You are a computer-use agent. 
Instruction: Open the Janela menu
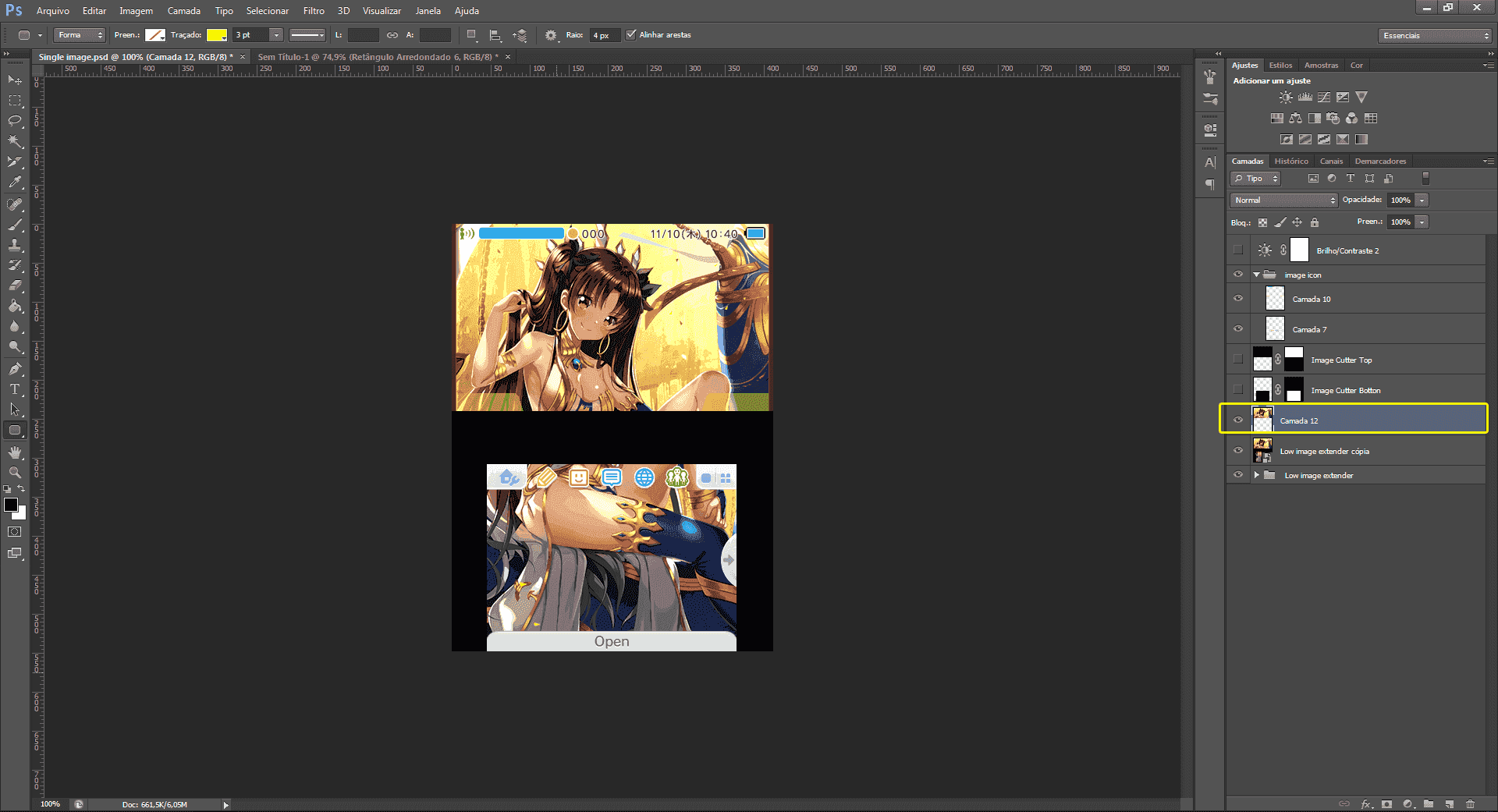428,11
